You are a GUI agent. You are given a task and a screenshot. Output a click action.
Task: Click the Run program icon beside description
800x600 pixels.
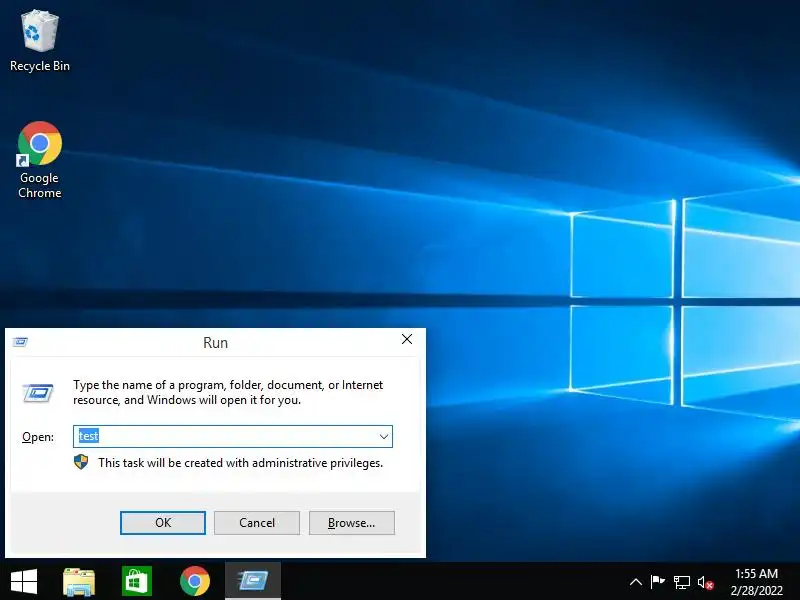(x=38, y=393)
